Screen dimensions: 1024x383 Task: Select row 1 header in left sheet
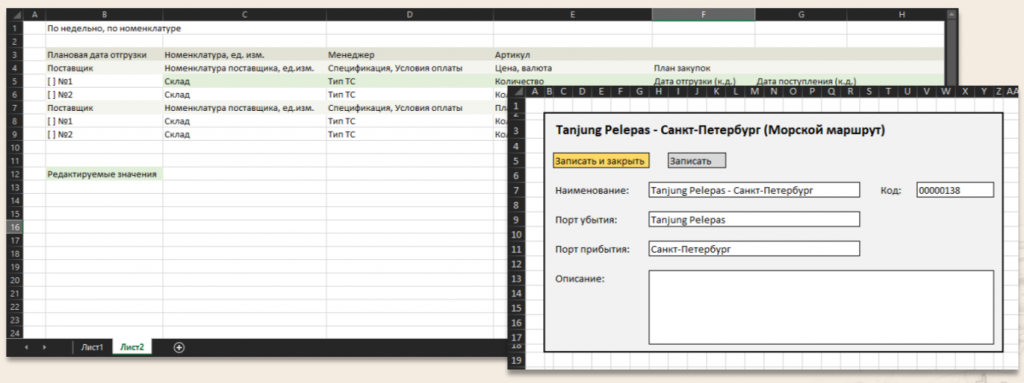pyautogui.click(x=14, y=28)
